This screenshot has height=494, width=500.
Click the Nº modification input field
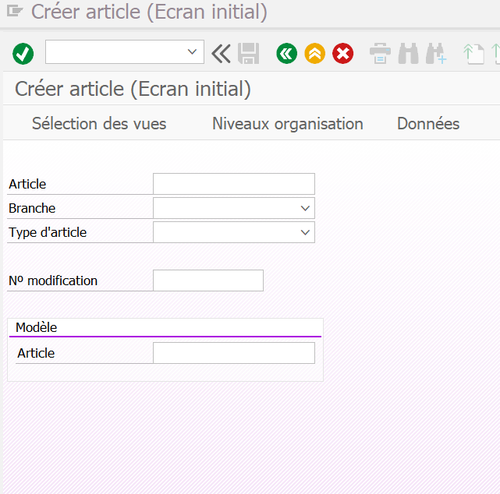coord(208,280)
